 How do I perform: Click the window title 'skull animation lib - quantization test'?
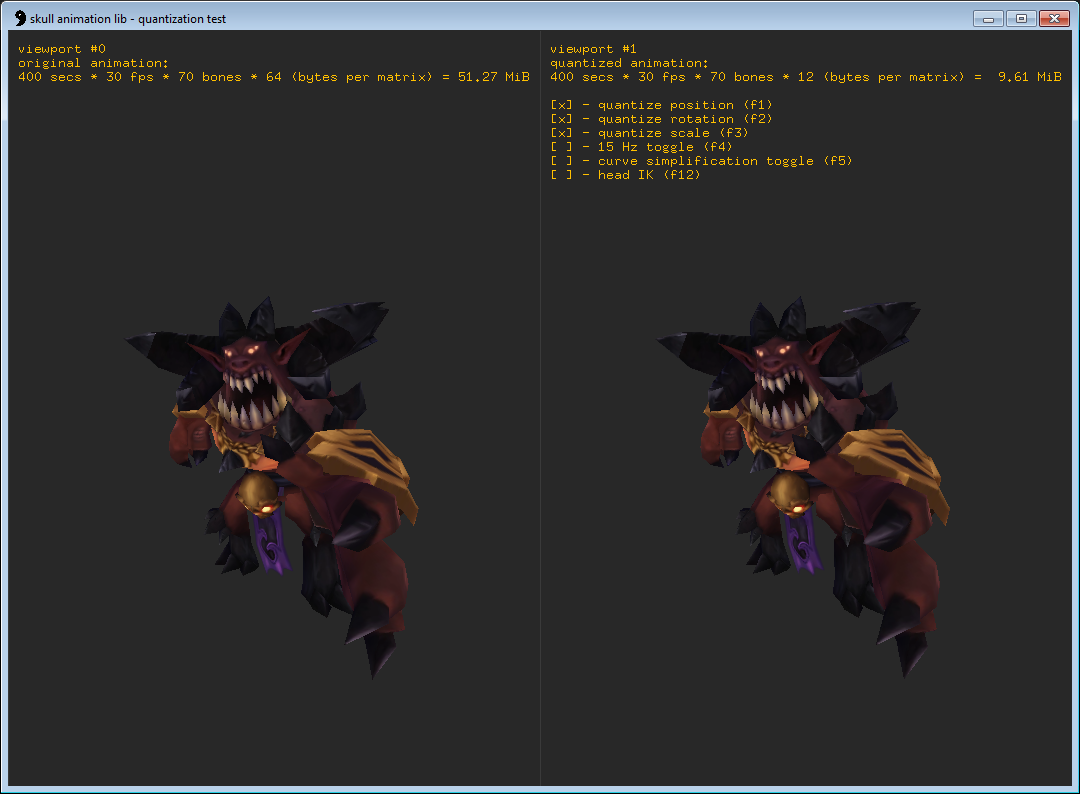click(x=127, y=19)
